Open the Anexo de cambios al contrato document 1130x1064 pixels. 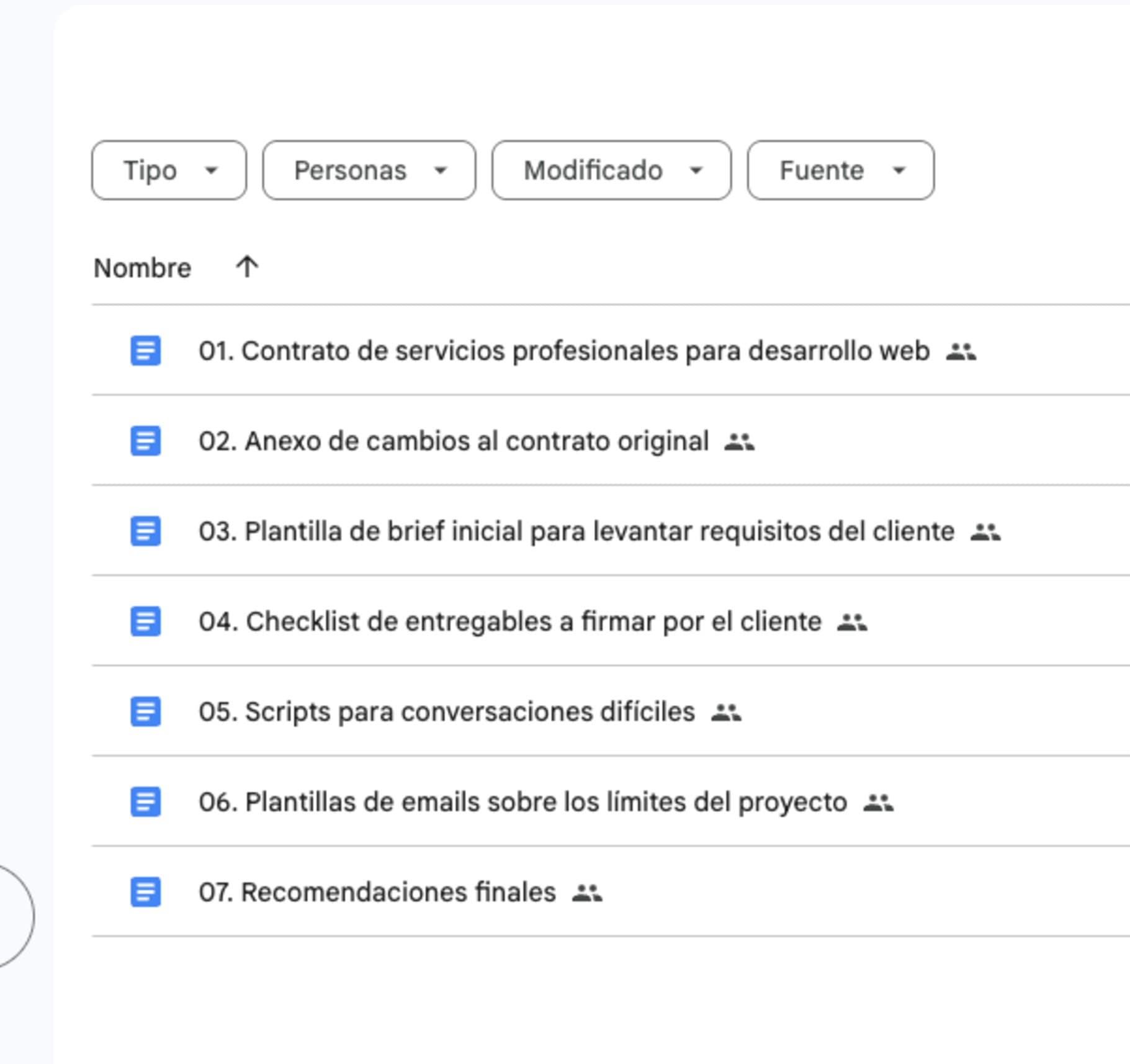tap(455, 441)
